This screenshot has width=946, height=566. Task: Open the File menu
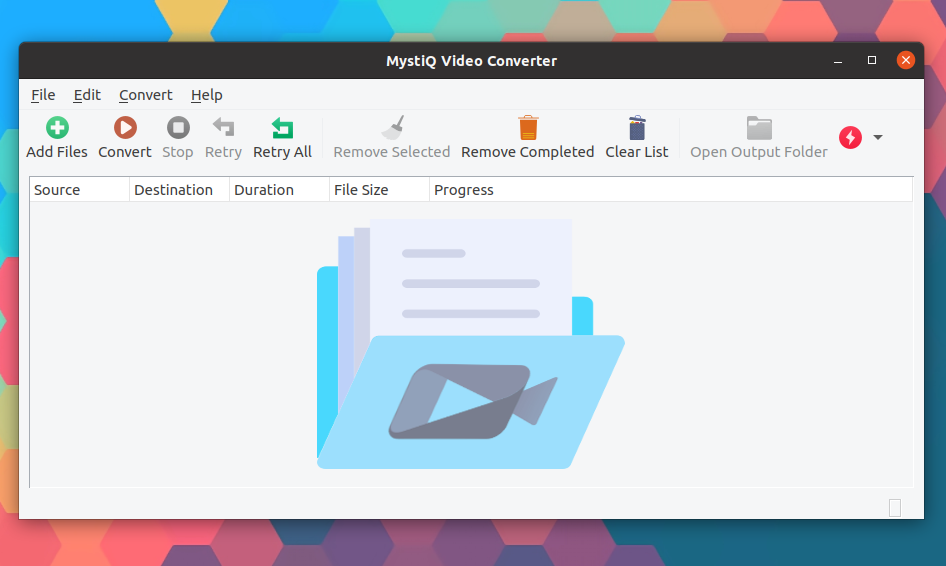click(x=43, y=95)
